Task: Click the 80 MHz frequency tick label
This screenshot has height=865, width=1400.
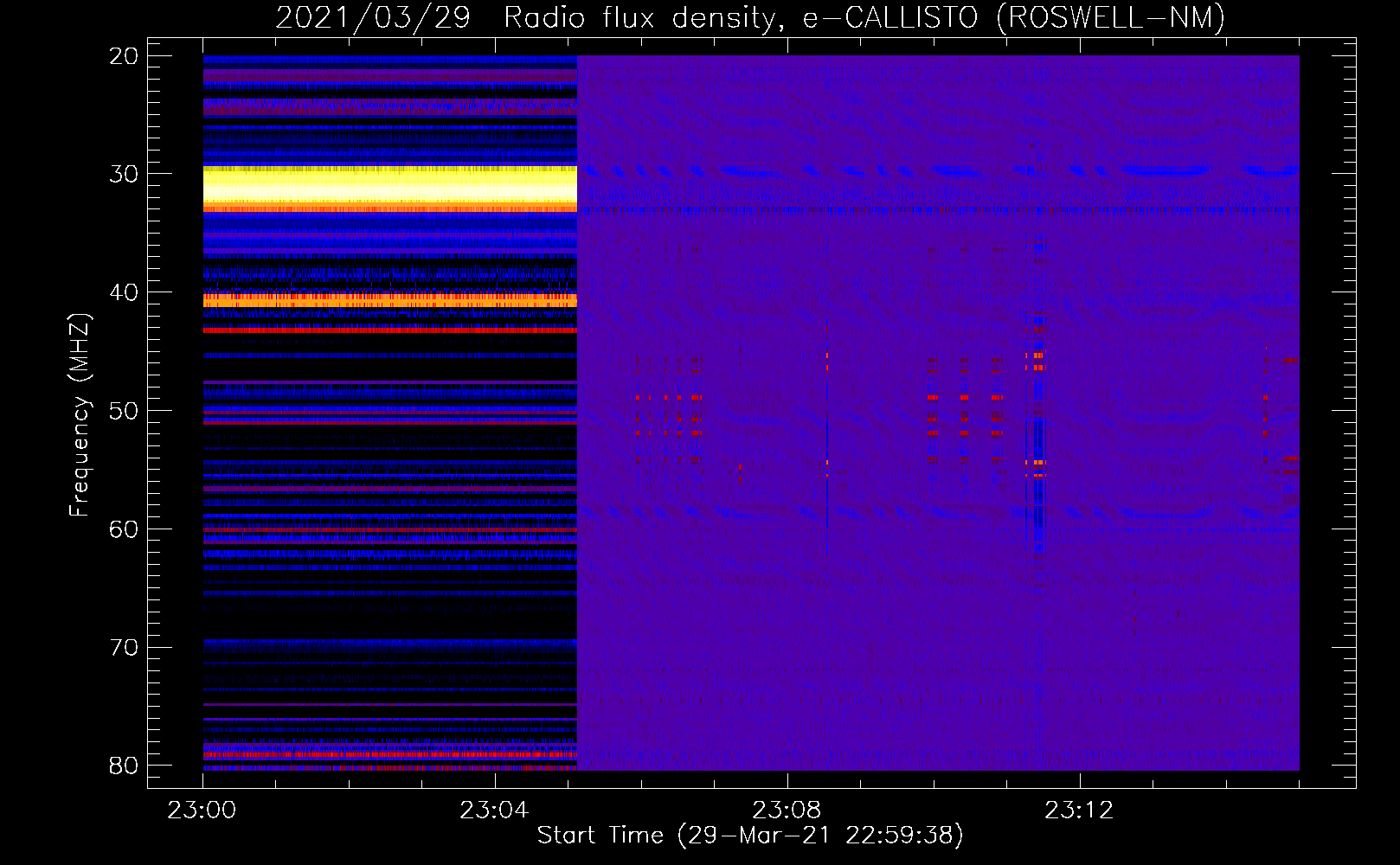Action: (124, 766)
